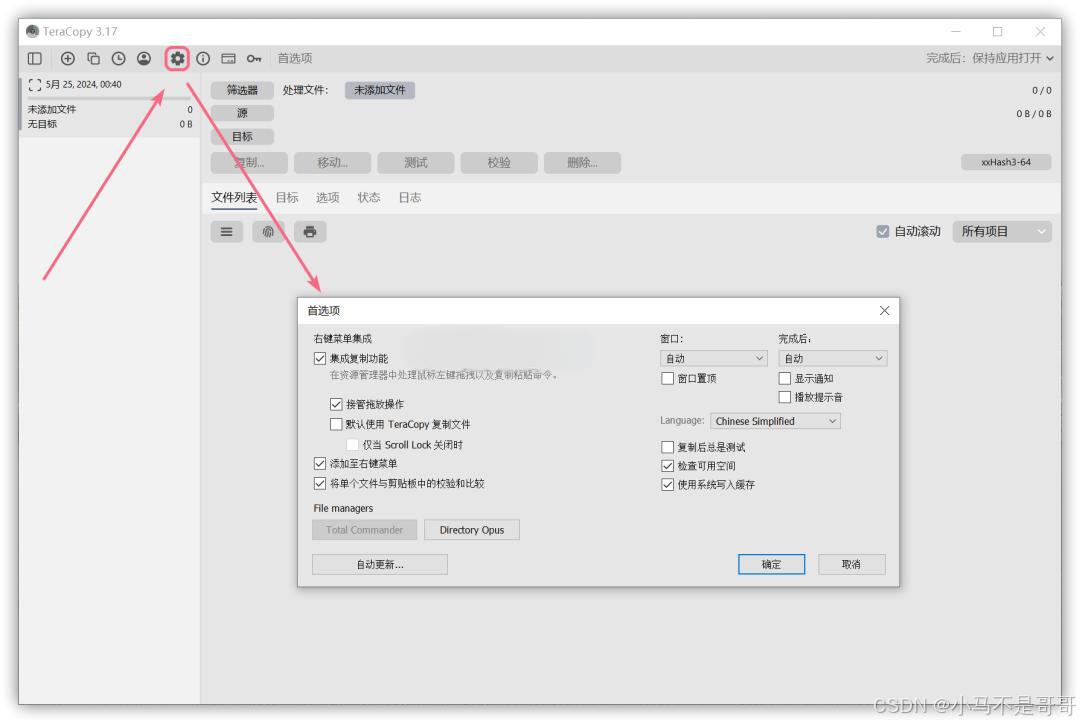The height and width of the screenshot is (723, 1080).
Task: Click the user account icon
Action: [x=144, y=59]
